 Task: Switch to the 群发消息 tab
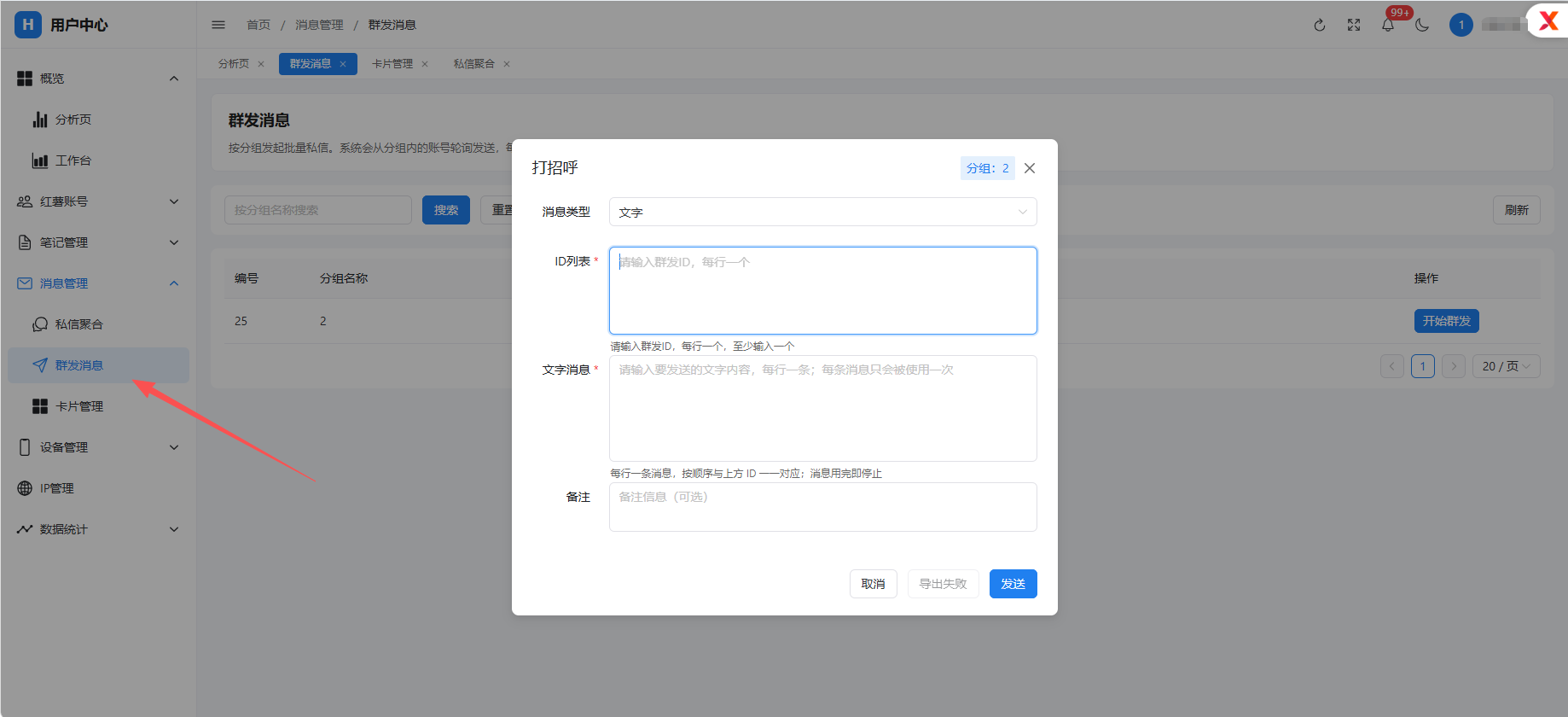tap(311, 64)
